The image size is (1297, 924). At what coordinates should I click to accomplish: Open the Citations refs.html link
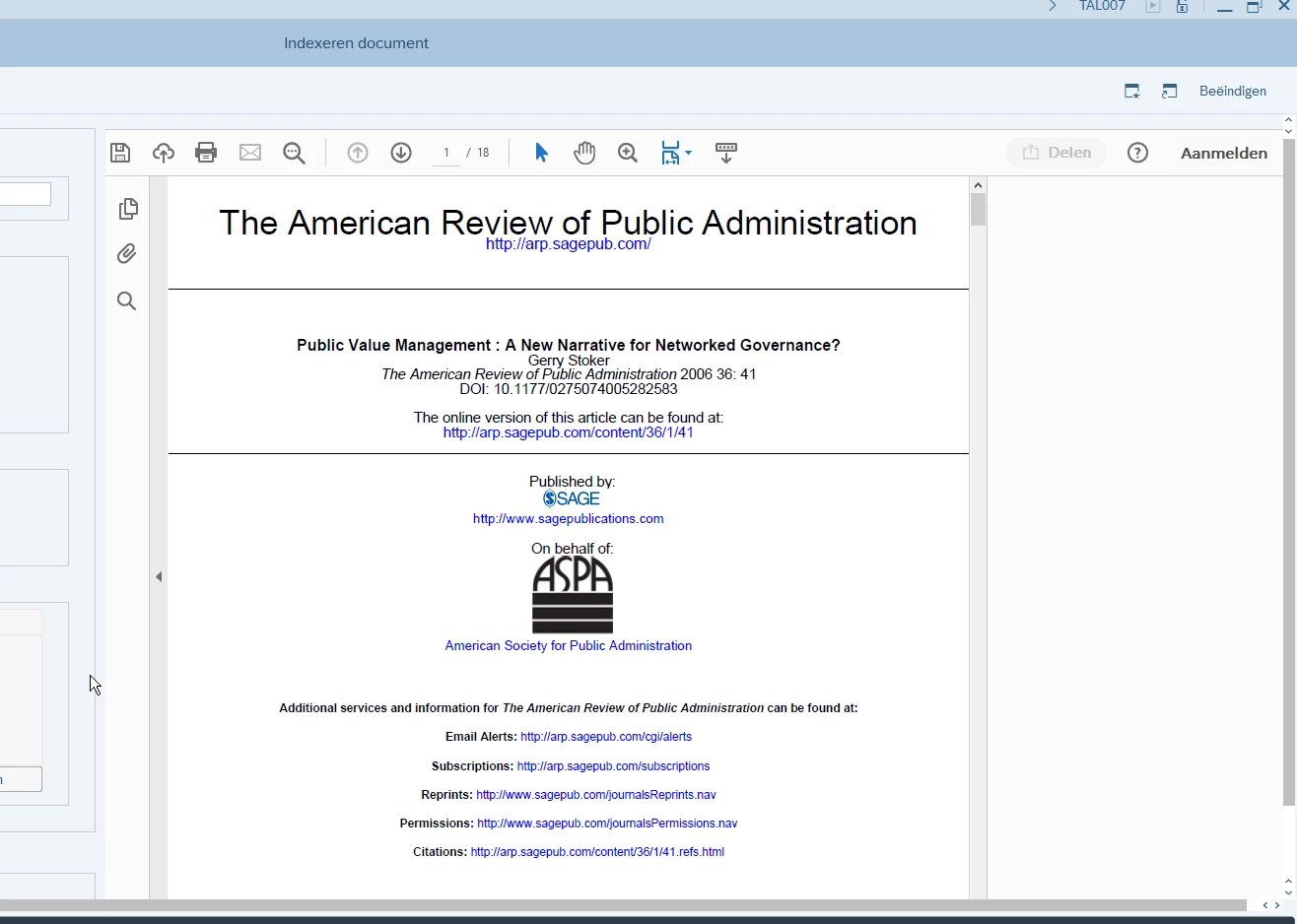coord(597,851)
